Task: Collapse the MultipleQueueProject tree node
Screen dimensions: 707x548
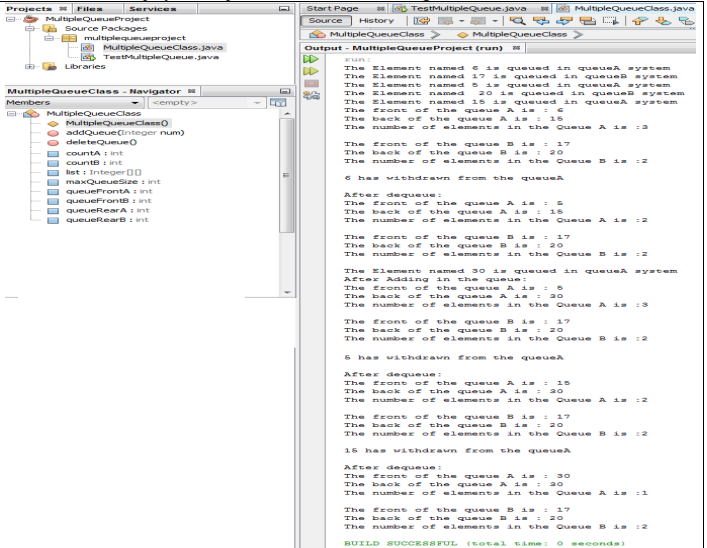Action: click(11, 19)
